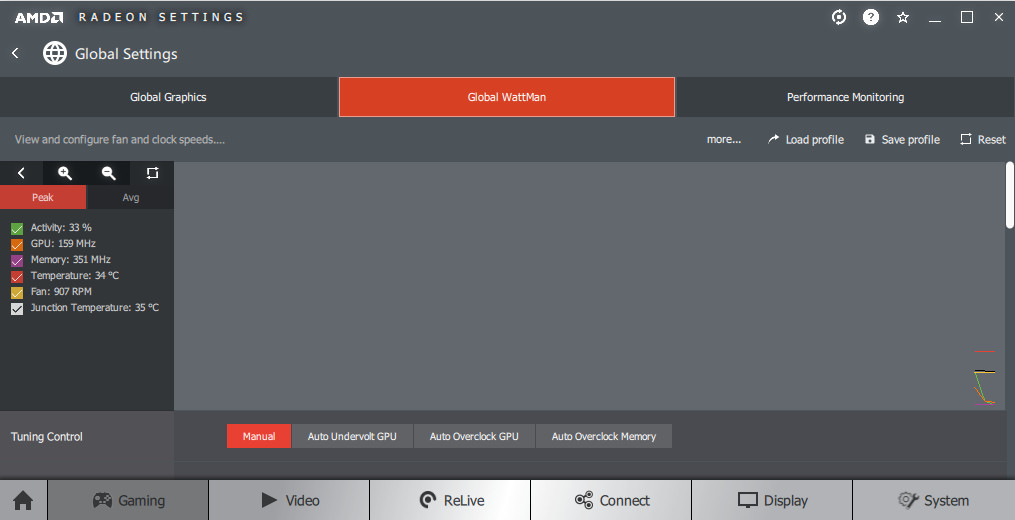Open the Help question mark icon
The width and height of the screenshot is (1015, 520).
871,17
